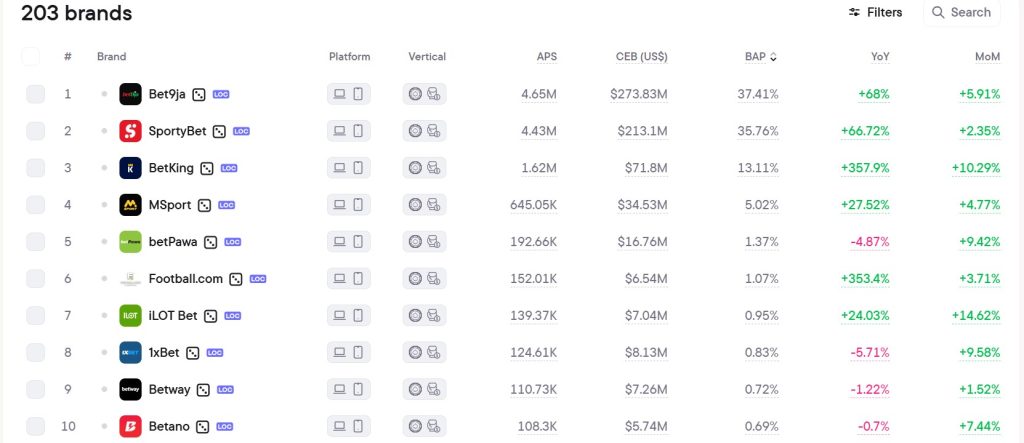Click the YoY column header
Image resolution: width=1024 pixels, height=443 pixels.
pyautogui.click(x=880, y=57)
